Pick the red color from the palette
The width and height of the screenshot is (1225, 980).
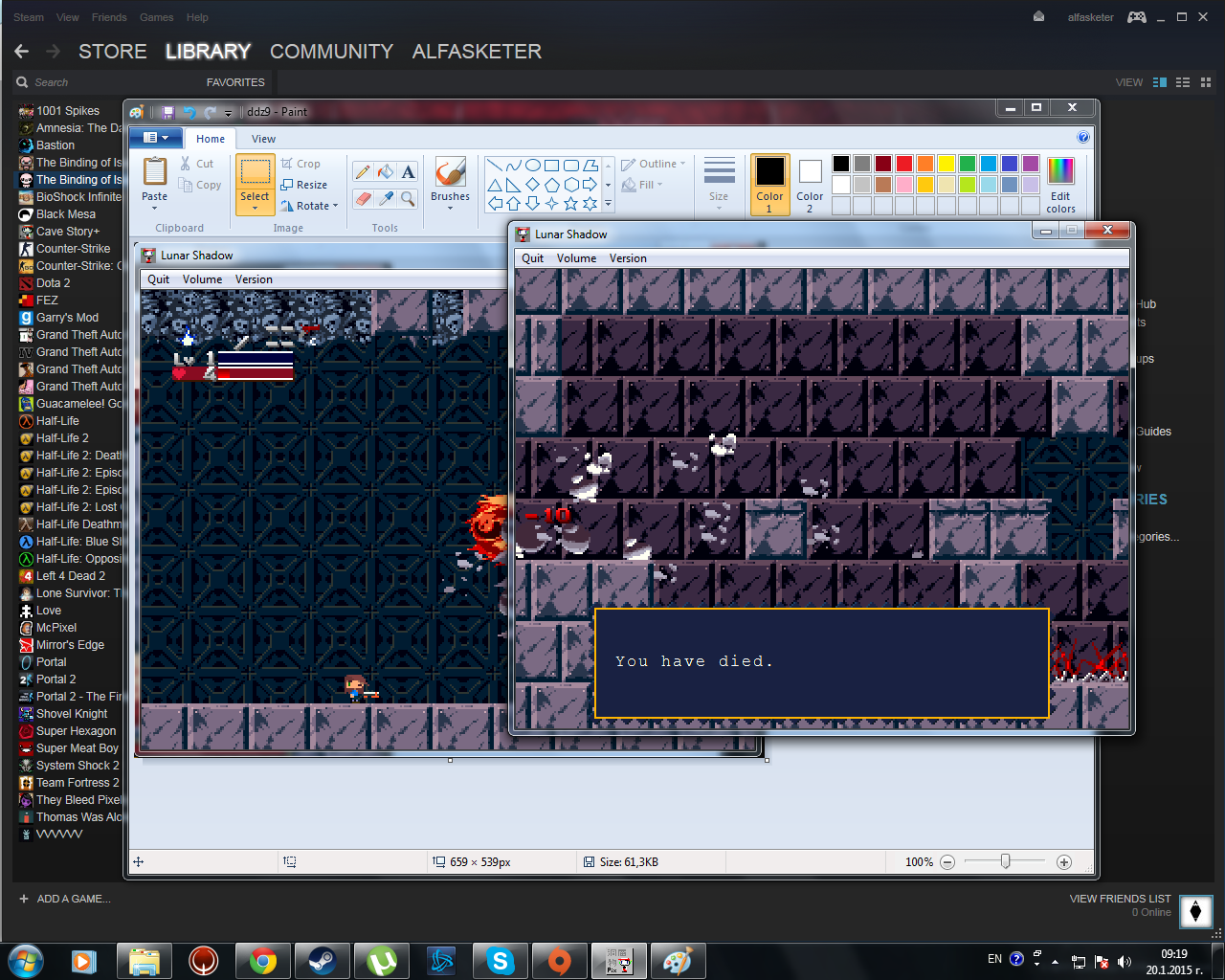[904, 164]
